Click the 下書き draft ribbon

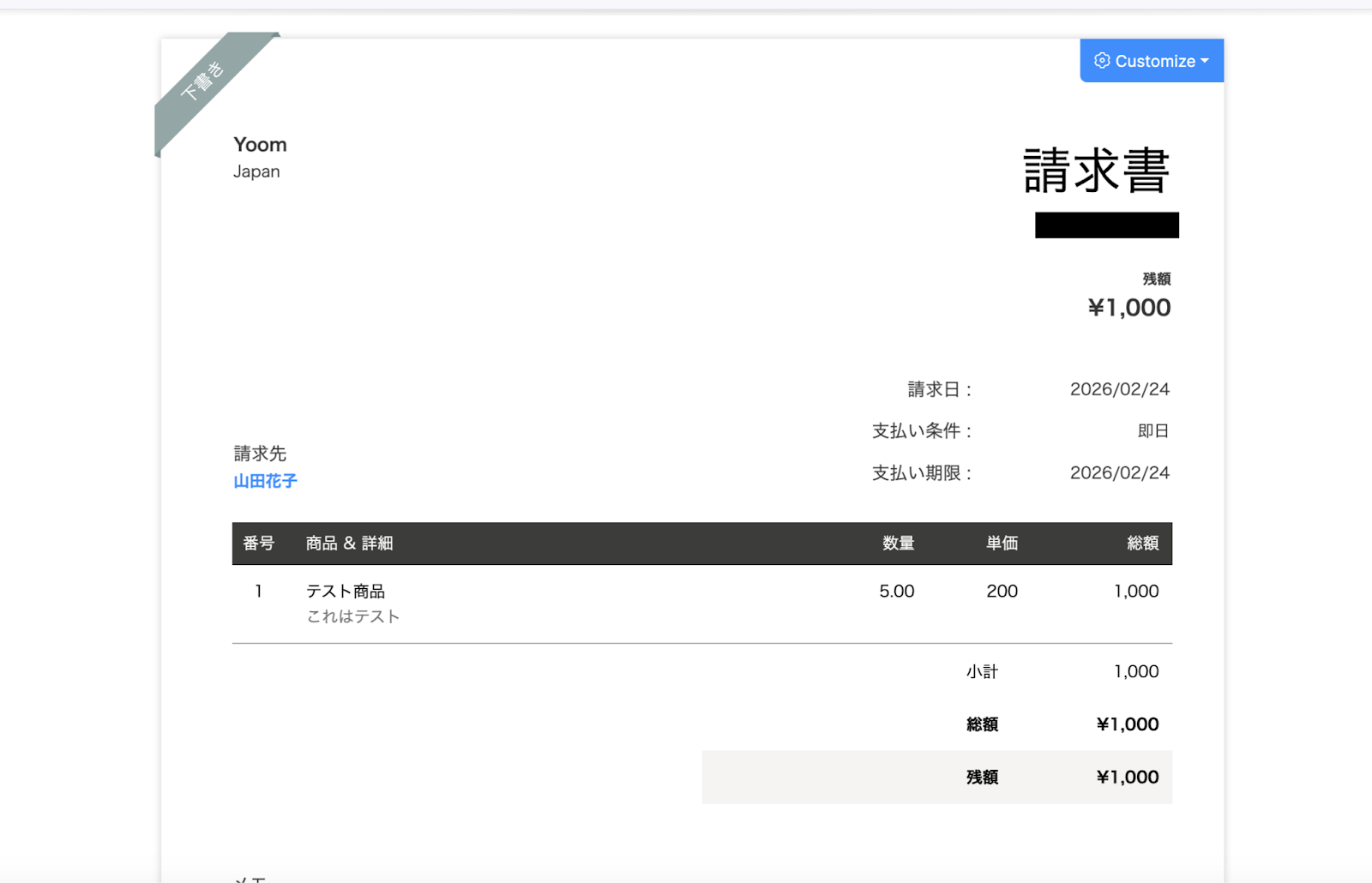pyautogui.click(x=203, y=81)
